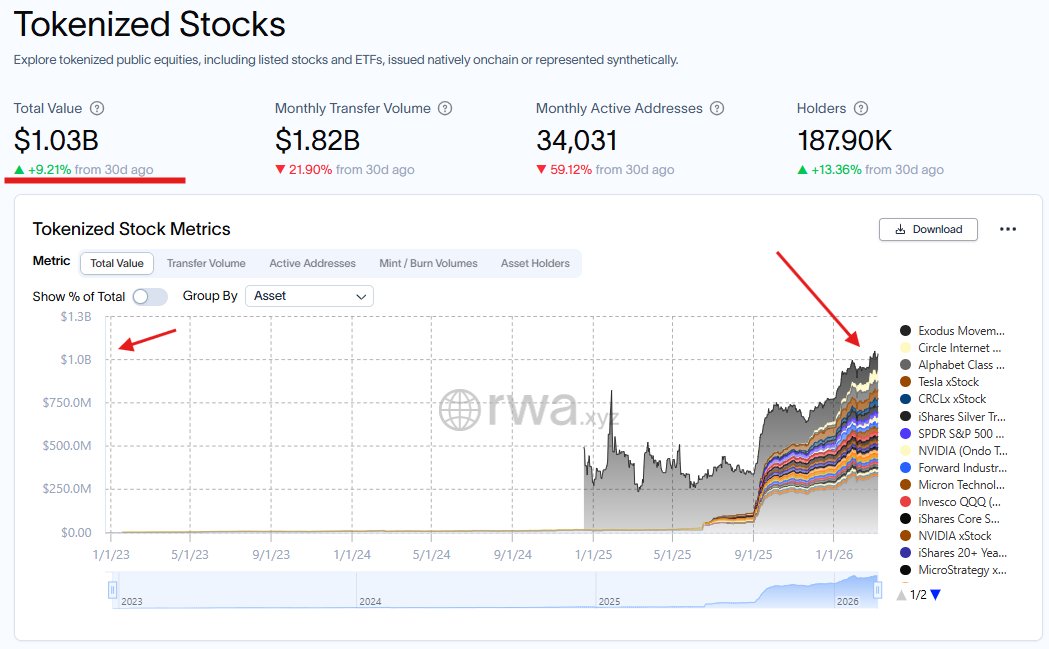Click the Monthly Active Addresses help icon
The image size is (1049, 649).
717,108
